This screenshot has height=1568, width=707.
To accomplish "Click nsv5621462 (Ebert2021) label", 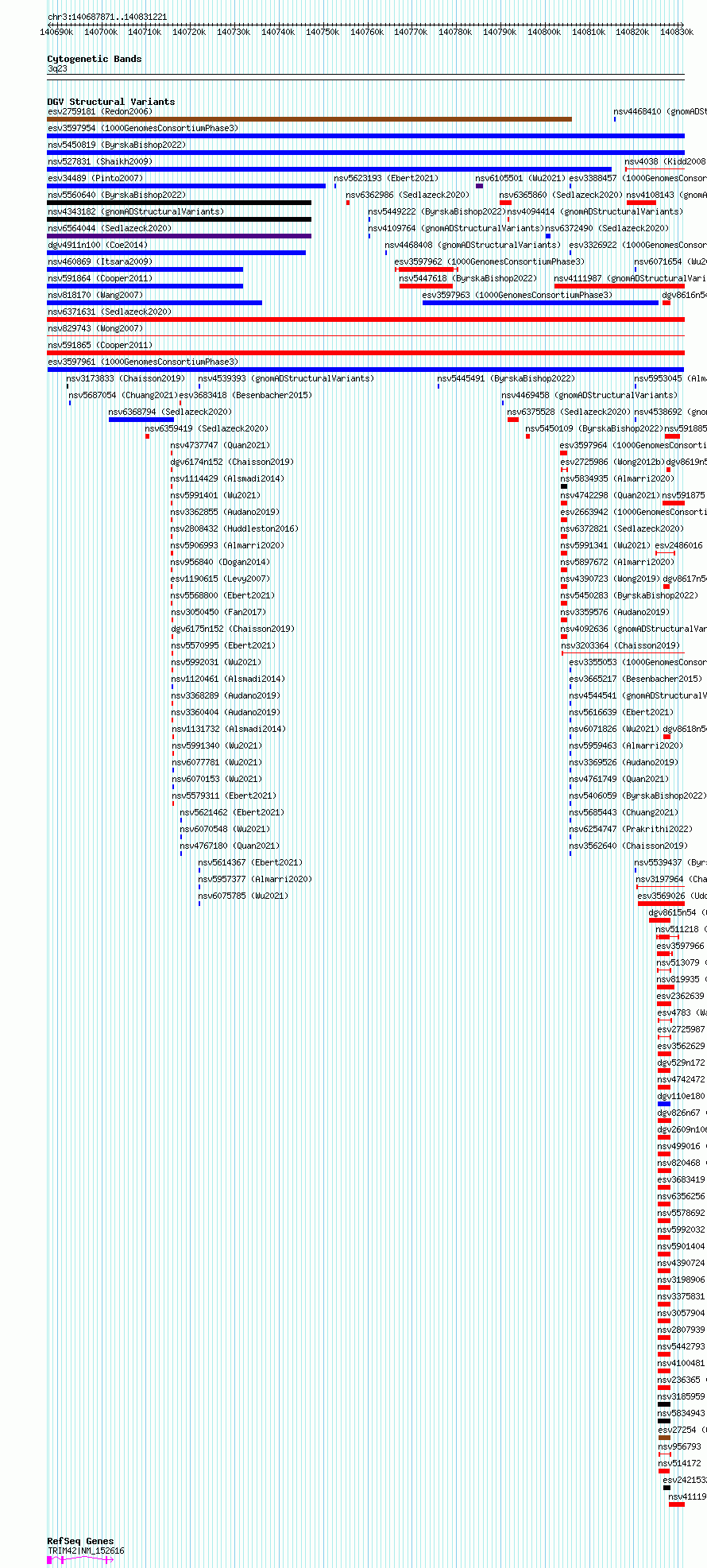I will tap(232, 813).
